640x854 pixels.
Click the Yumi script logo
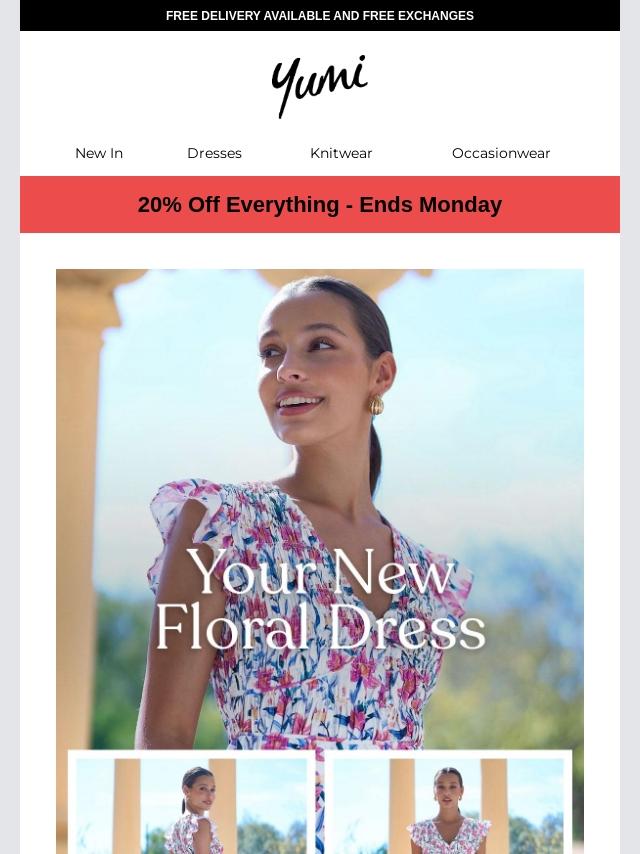[320, 86]
